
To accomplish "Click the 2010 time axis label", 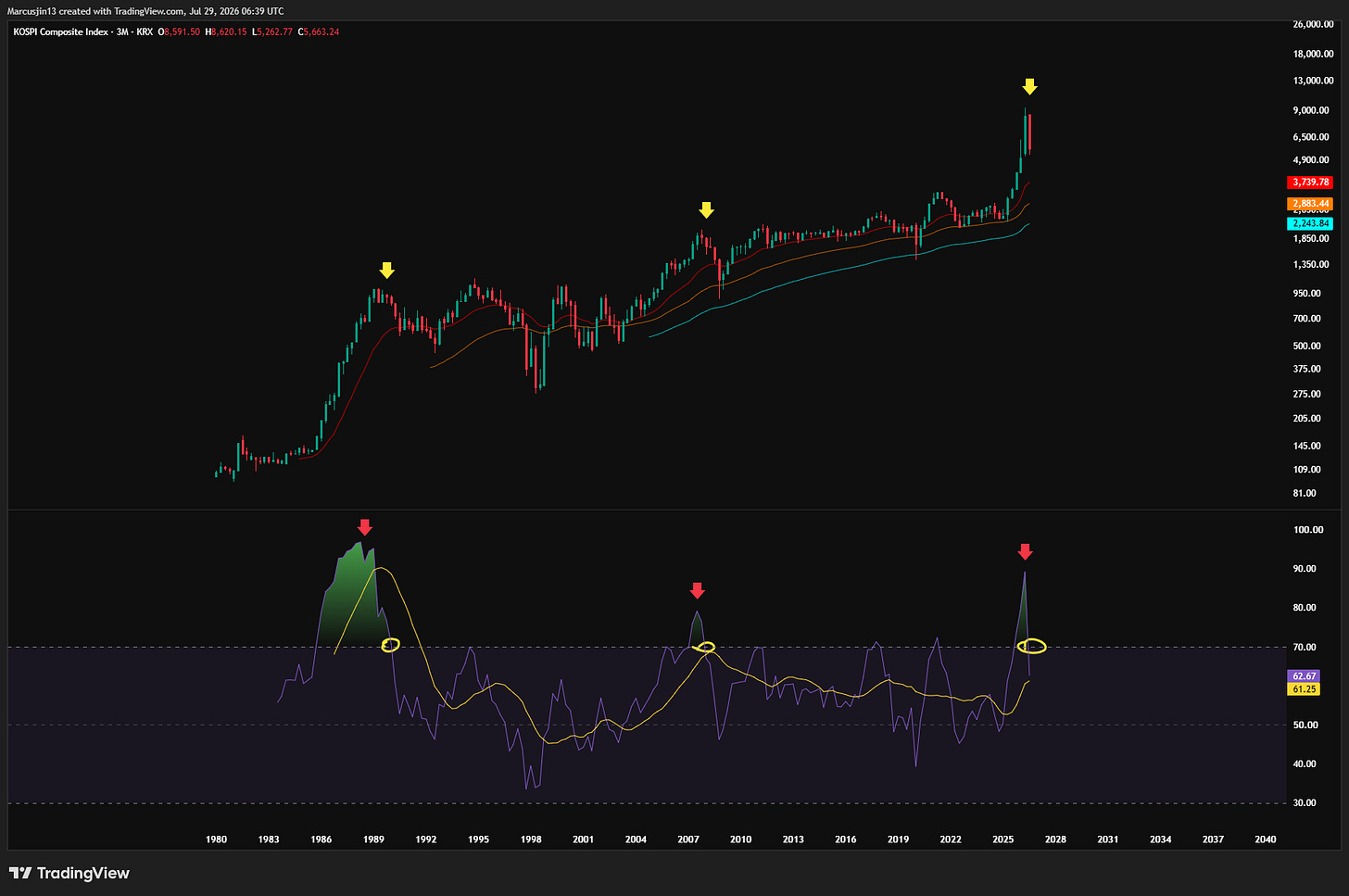I will point(741,839).
